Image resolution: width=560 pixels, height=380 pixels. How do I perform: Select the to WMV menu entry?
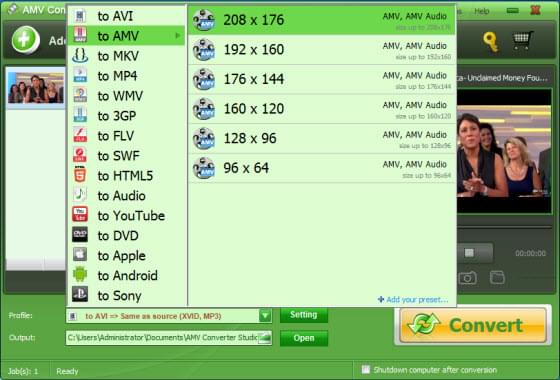126,96
